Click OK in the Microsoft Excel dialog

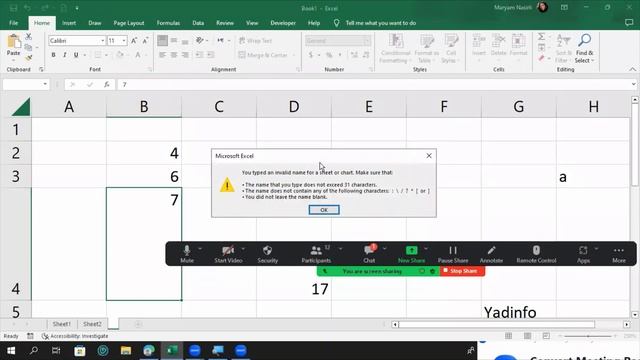click(x=324, y=210)
